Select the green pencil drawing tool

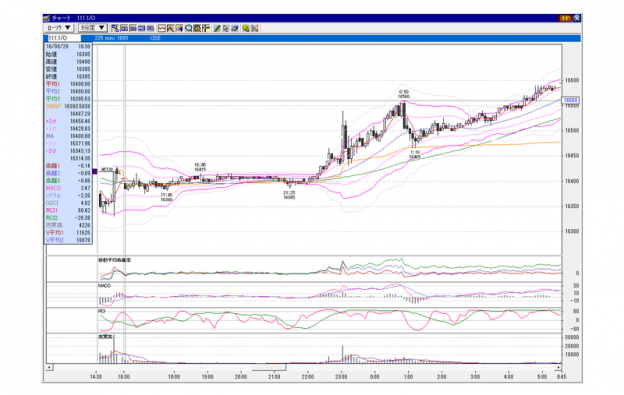pyautogui.click(x=217, y=28)
